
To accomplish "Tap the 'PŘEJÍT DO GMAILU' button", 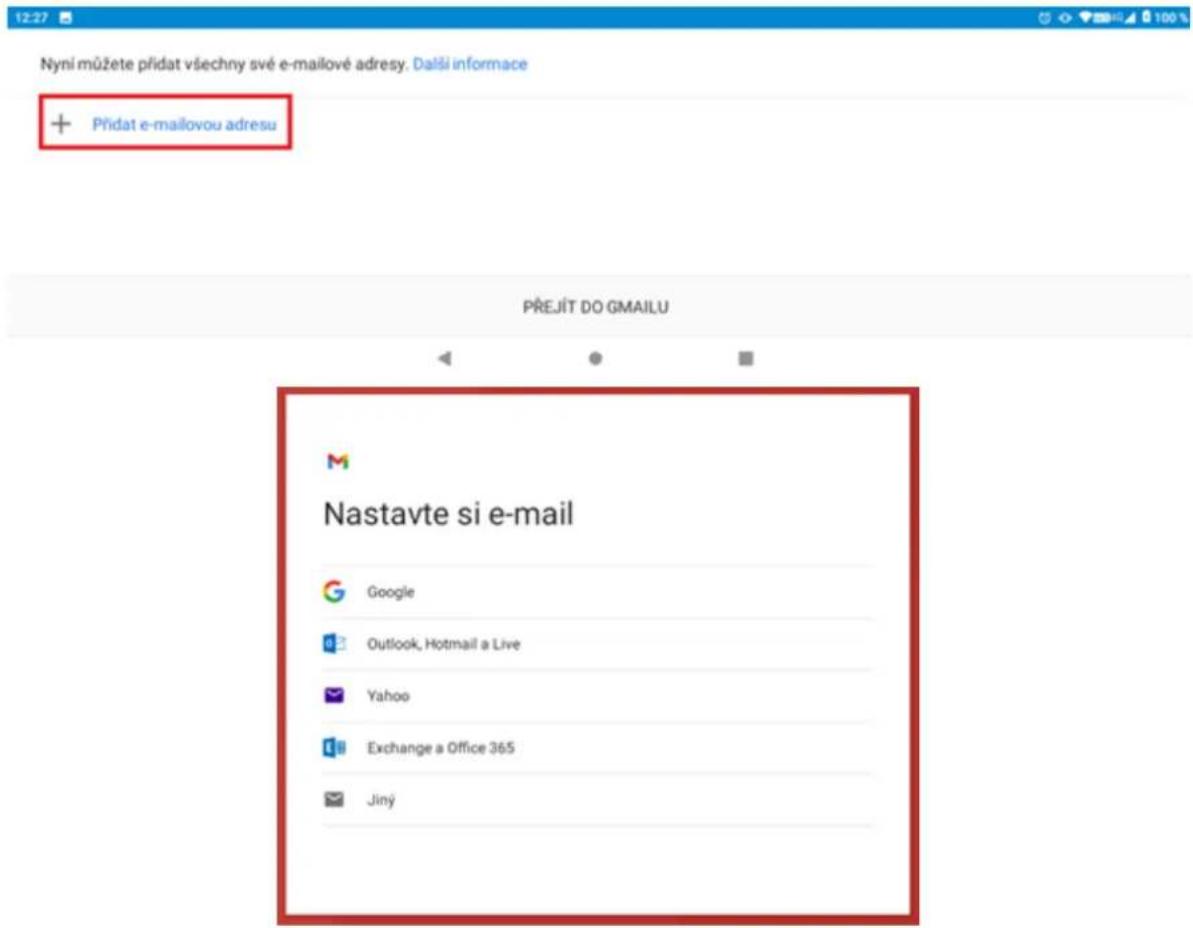I will (x=596, y=307).
